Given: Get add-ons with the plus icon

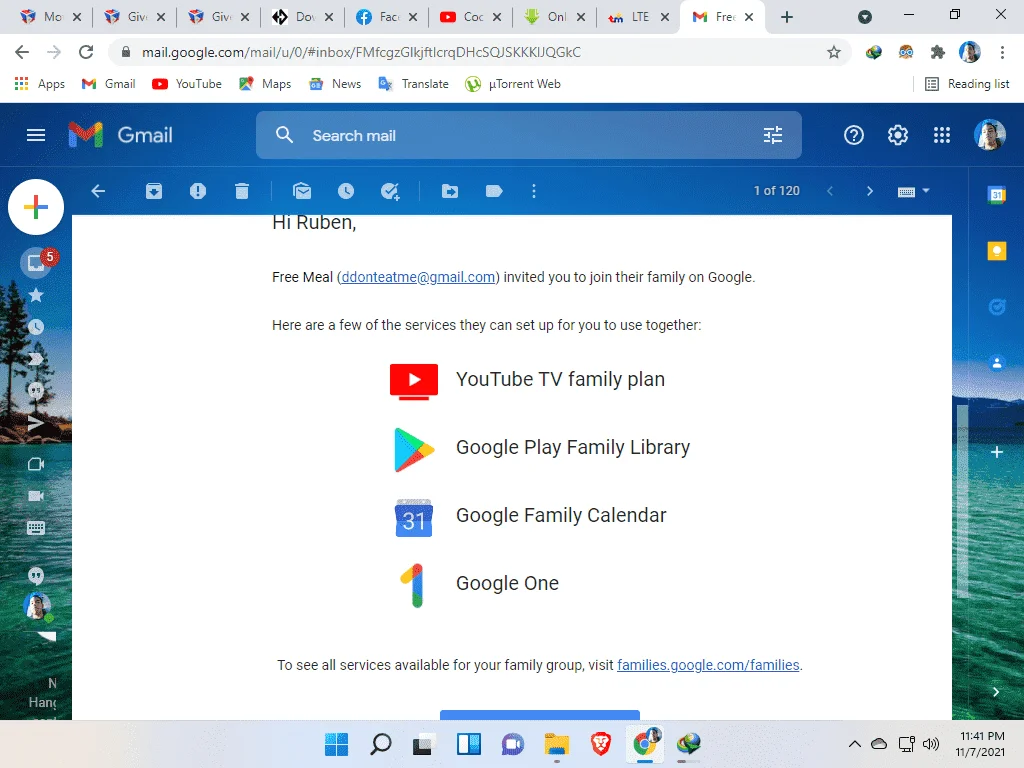Looking at the screenshot, I should pos(997,452).
